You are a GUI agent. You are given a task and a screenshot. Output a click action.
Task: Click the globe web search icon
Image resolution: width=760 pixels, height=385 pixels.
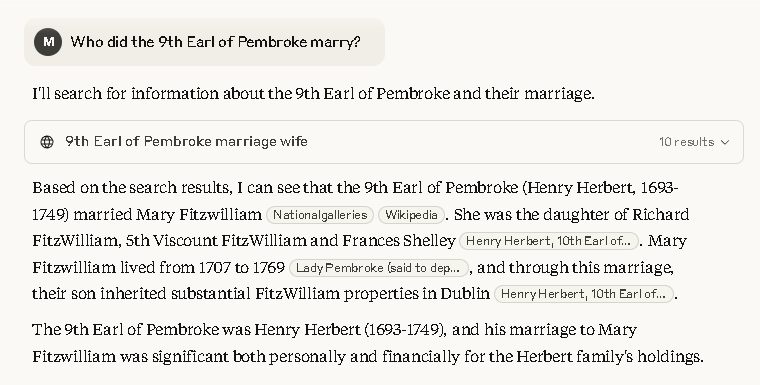pos(47,142)
